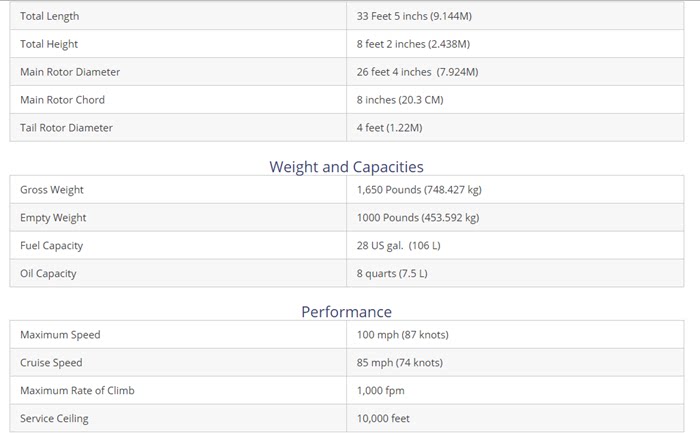Select the 1,000 fpm climb rate value

pyautogui.click(x=381, y=391)
